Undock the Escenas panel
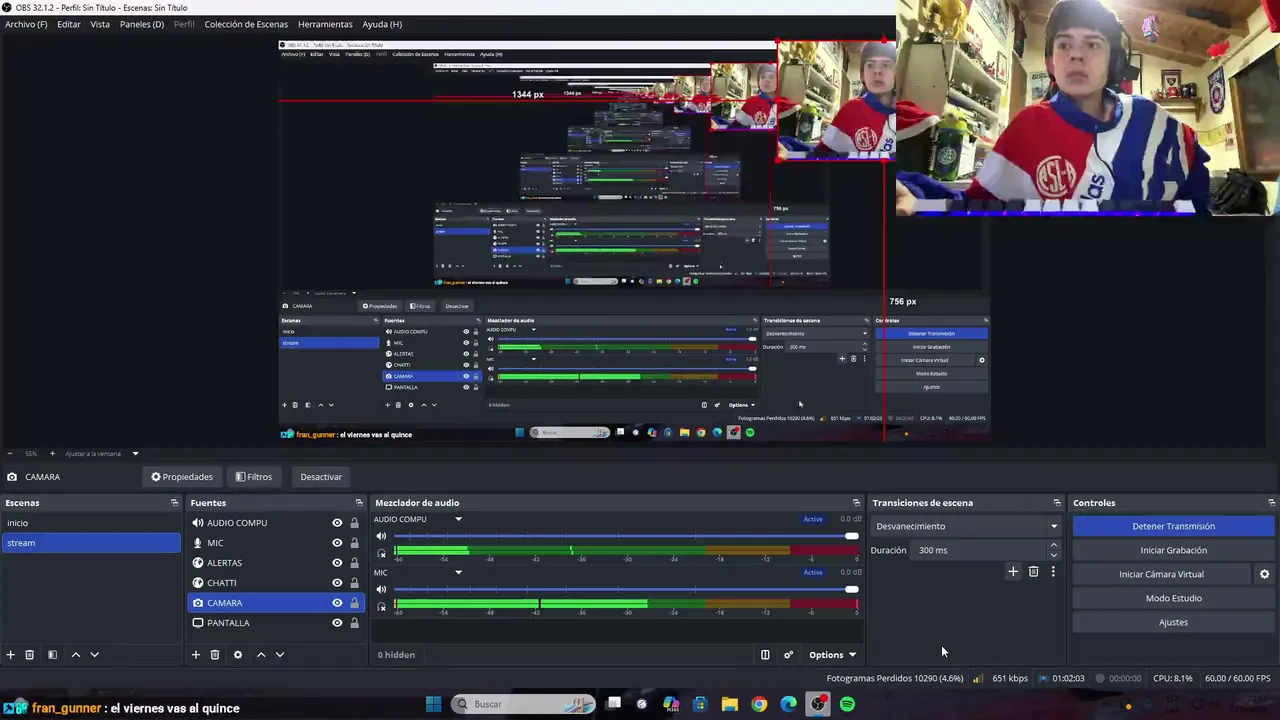Image resolution: width=1280 pixels, height=720 pixels. click(x=174, y=503)
